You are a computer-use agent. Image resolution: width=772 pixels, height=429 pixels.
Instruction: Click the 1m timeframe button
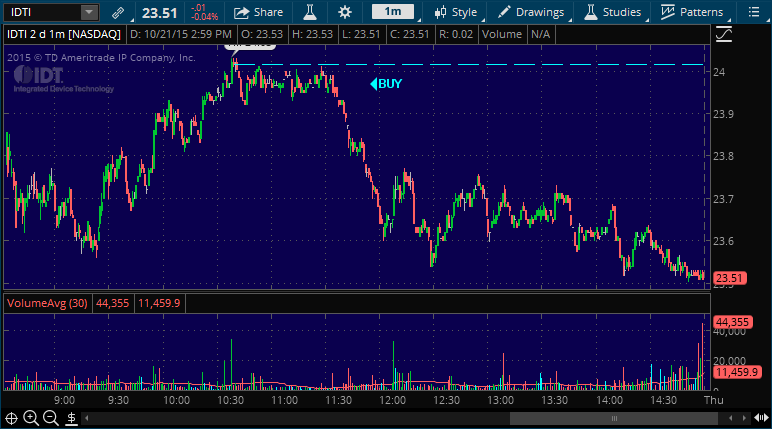[393, 12]
